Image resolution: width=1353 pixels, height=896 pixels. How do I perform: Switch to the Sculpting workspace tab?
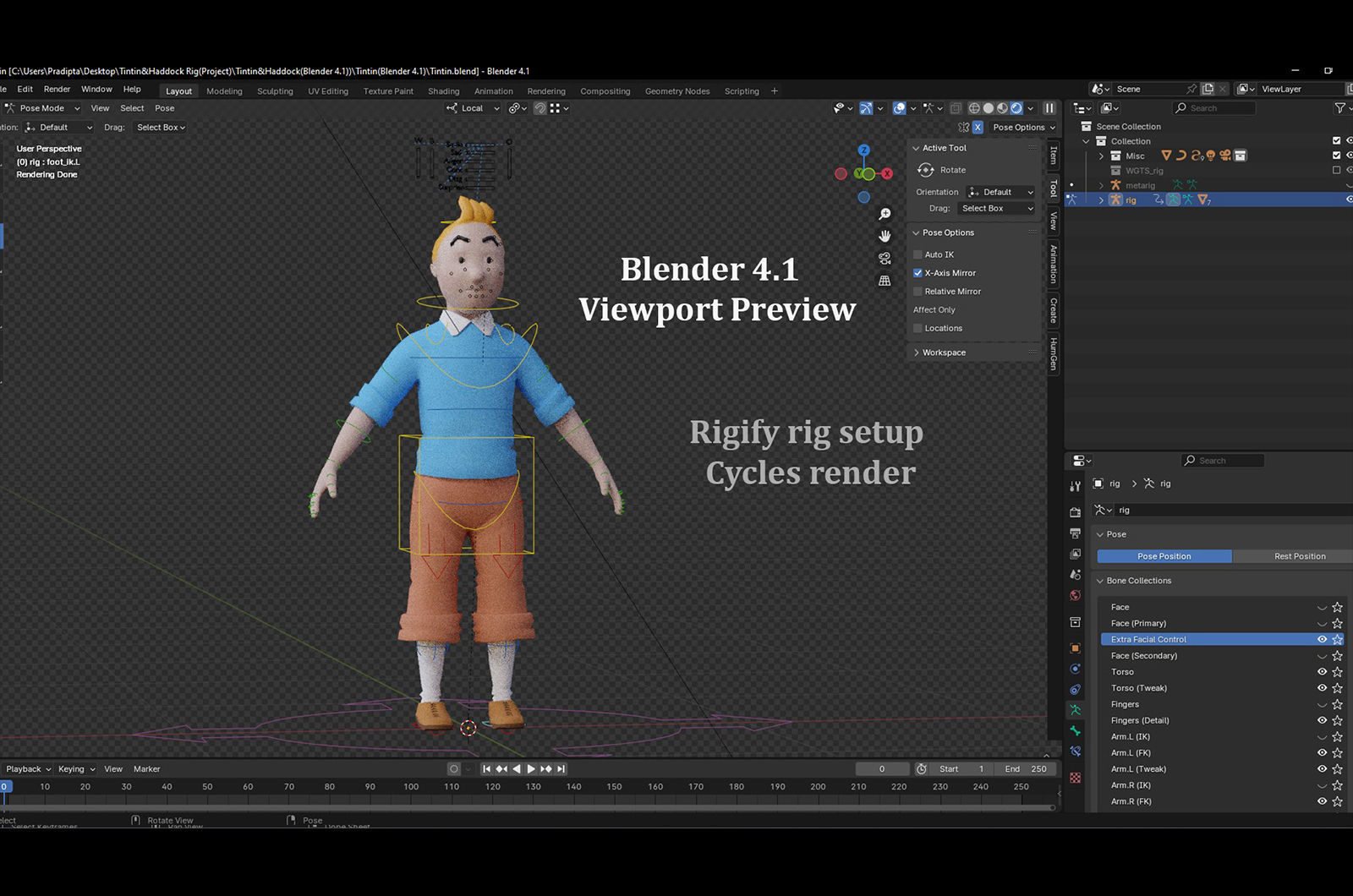coord(275,91)
